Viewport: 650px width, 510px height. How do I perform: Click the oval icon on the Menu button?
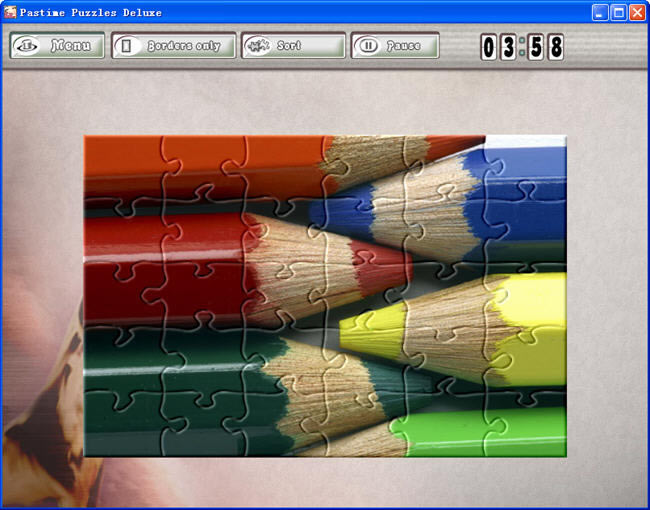pos(29,46)
